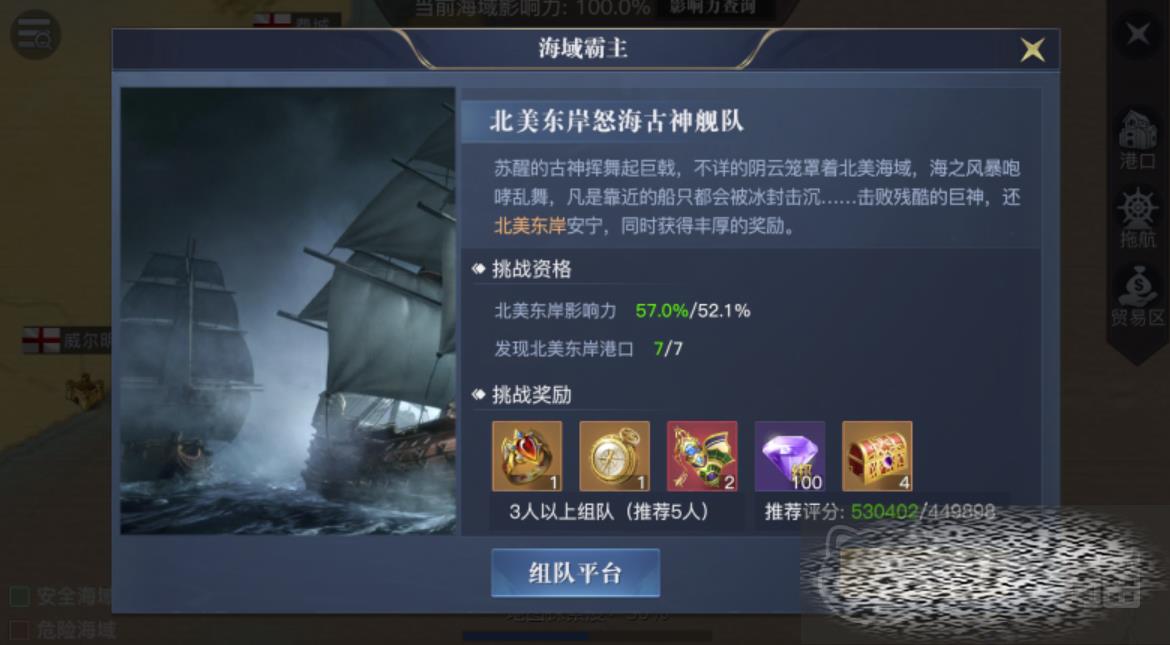Click the purple diamond reward with 100
The width and height of the screenshot is (1170, 645).
click(x=789, y=456)
